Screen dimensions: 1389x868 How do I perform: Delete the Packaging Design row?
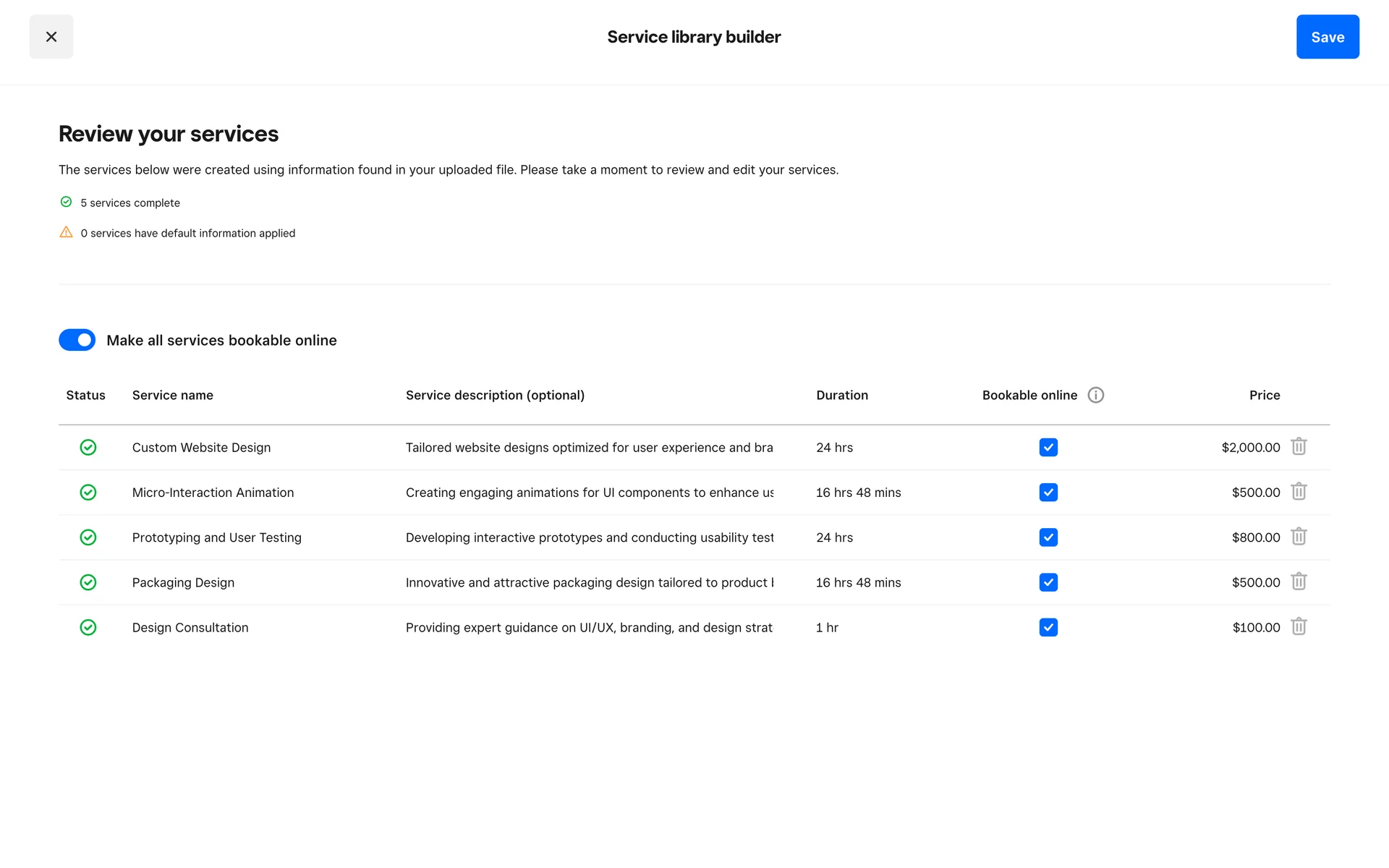1299,582
